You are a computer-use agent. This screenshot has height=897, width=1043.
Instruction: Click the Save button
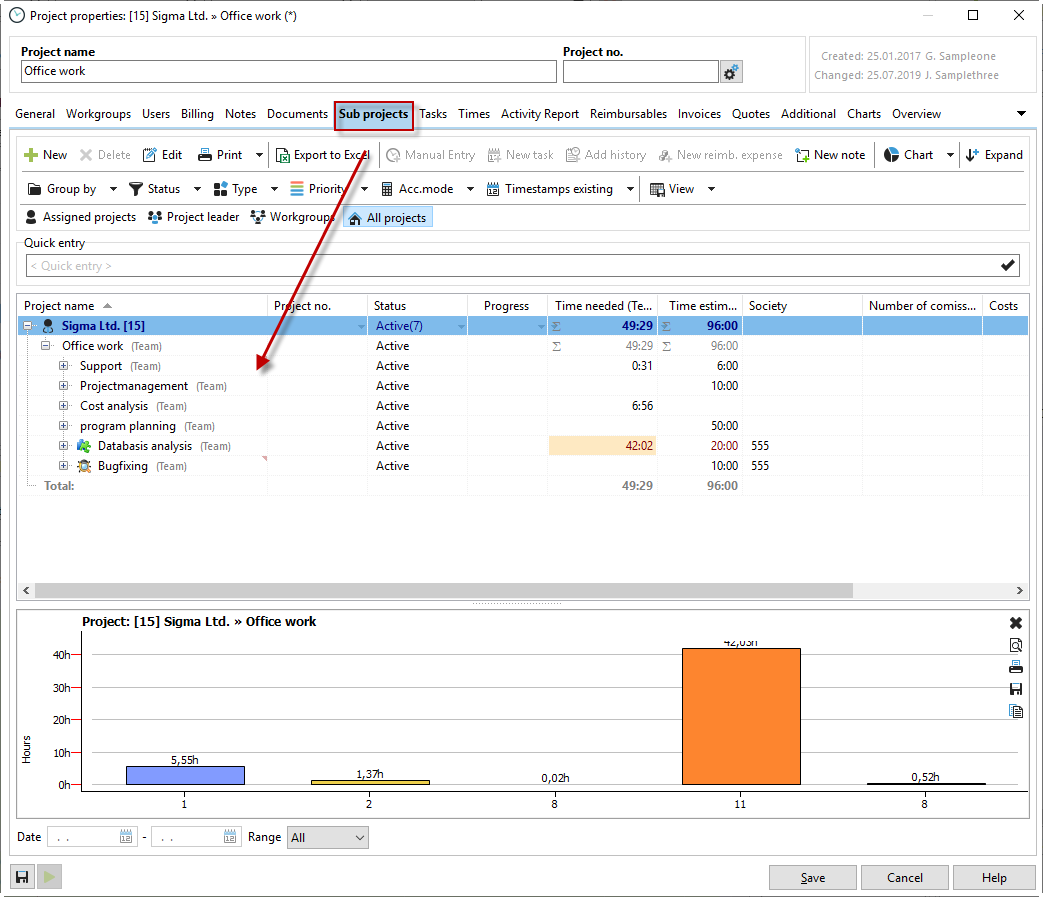pos(812,878)
